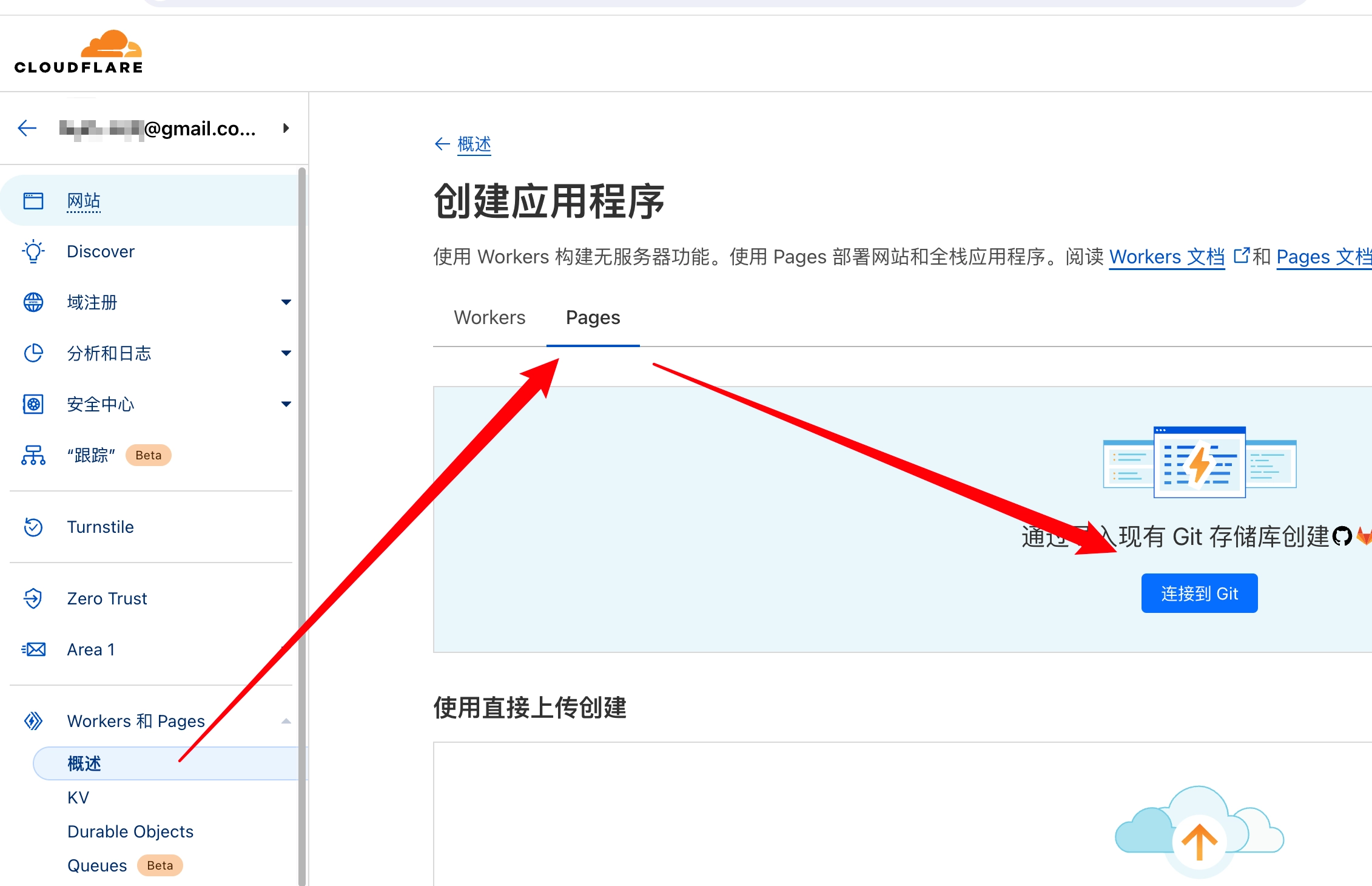The height and width of the screenshot is (886, 1372).
Task: Click the 跟踪 network trace icon
Action: (33, 455)
